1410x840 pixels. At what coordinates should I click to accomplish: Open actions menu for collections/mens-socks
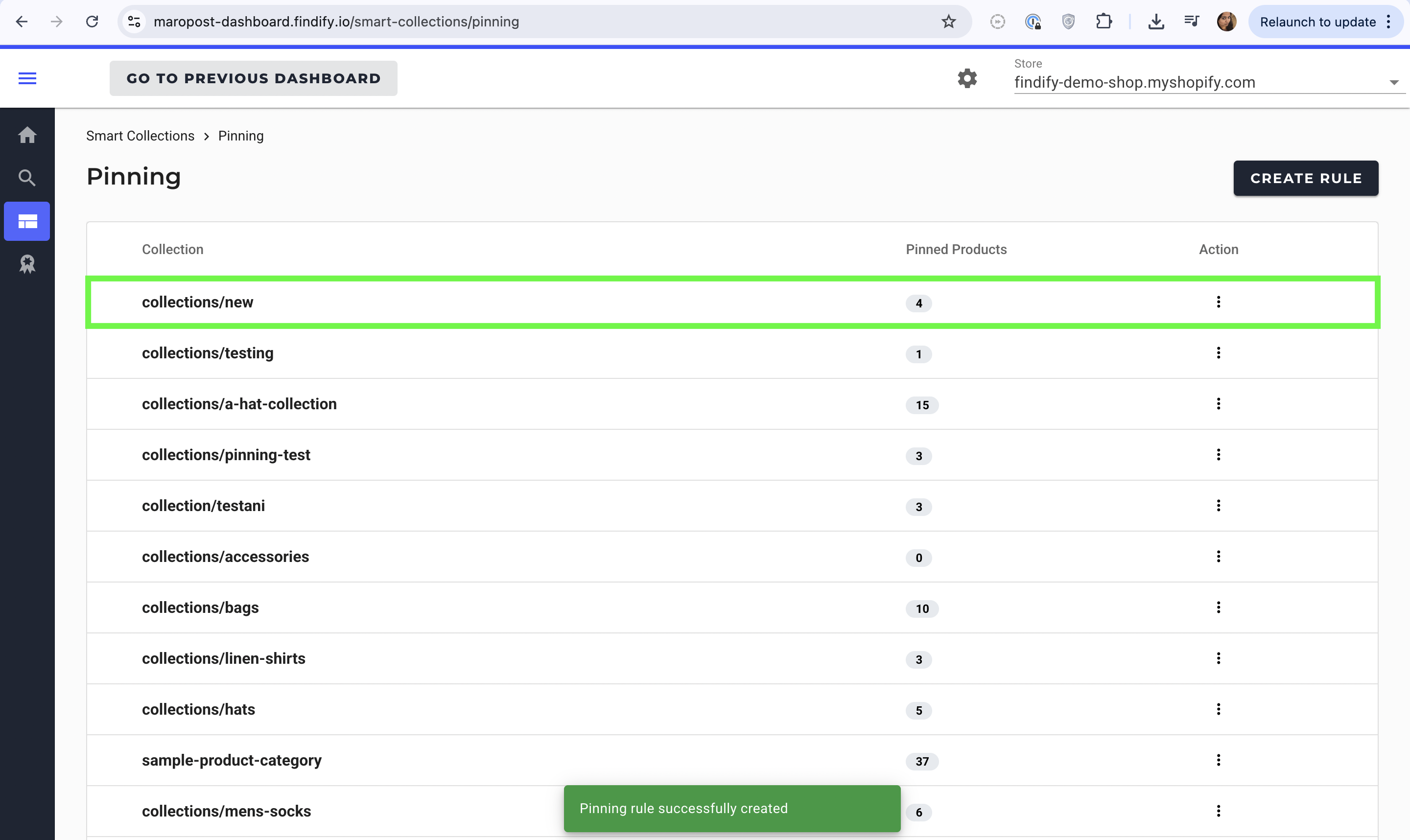click(x=1218, y=811)
